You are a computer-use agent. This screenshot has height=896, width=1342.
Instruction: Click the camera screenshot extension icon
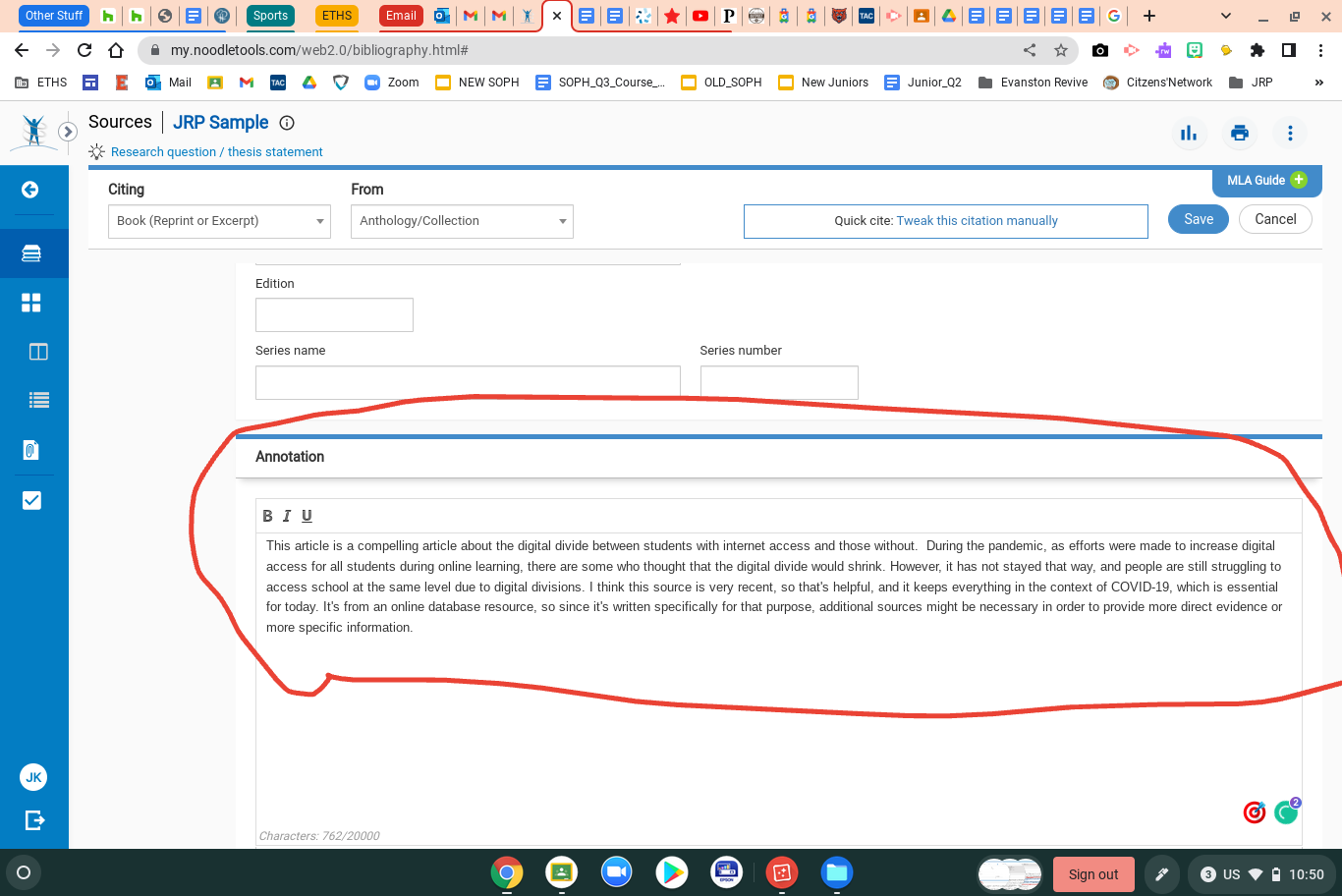[x=1100, y=50]
